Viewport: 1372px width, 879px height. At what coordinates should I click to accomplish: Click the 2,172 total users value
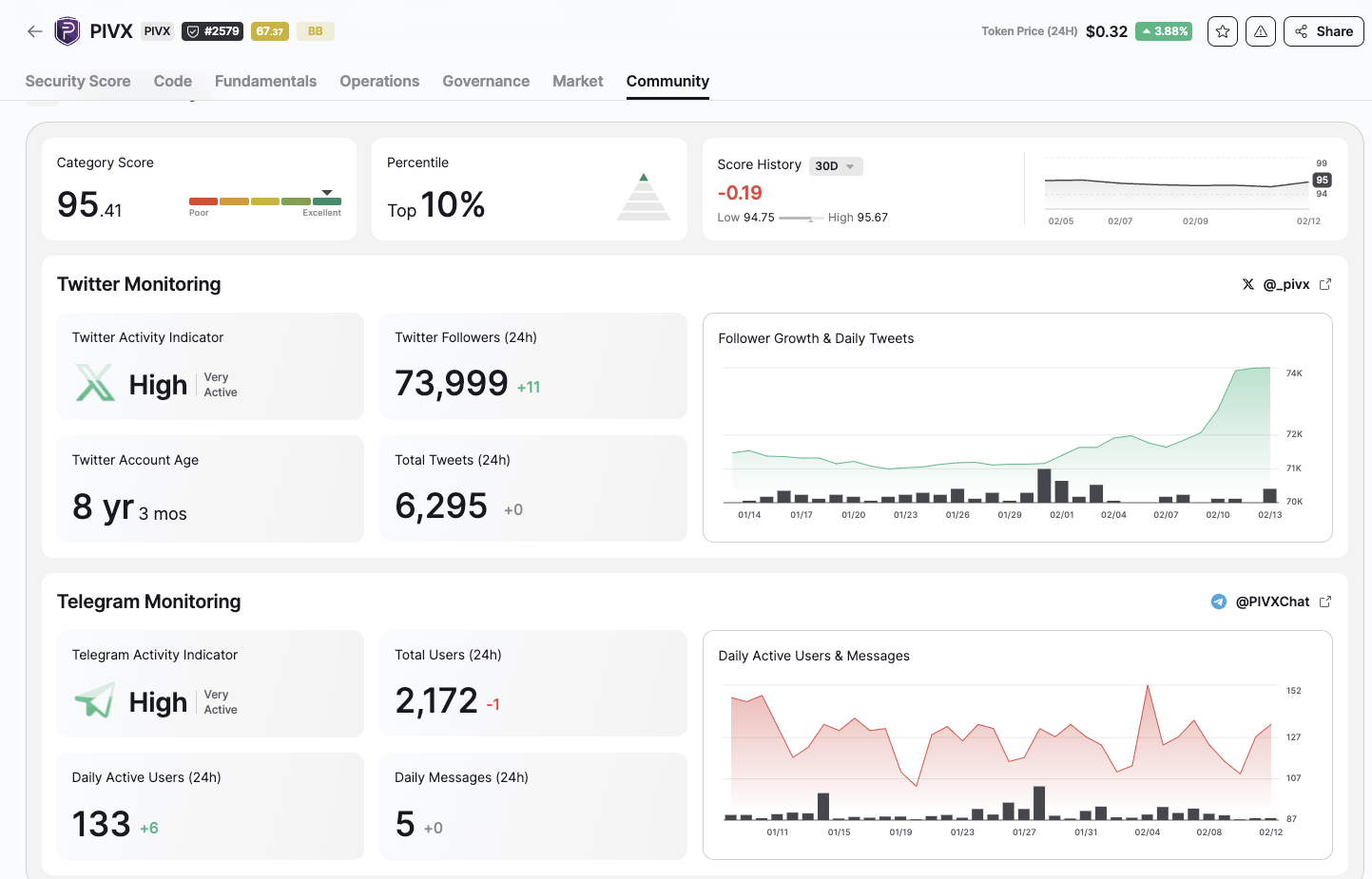(436, 700)
